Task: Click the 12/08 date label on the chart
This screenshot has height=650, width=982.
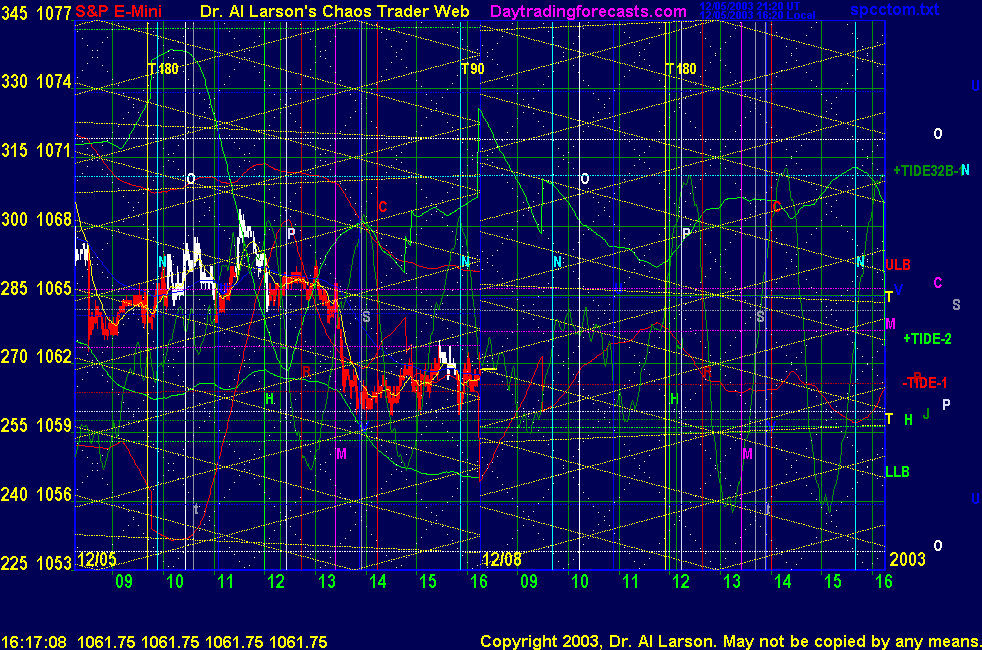Action: pyautogui.click(x=501, y=559)
